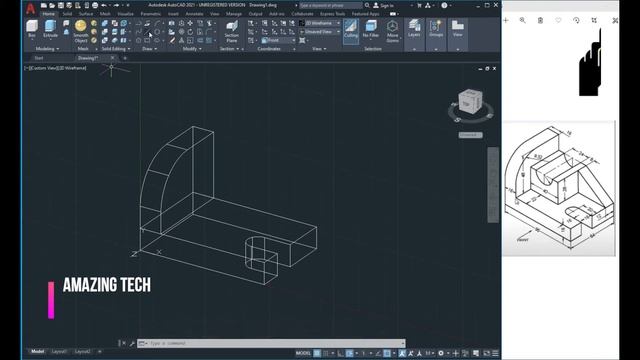Click the title bar keyword search field
This screenshot has height=360, width=640.
pos(331,5)
